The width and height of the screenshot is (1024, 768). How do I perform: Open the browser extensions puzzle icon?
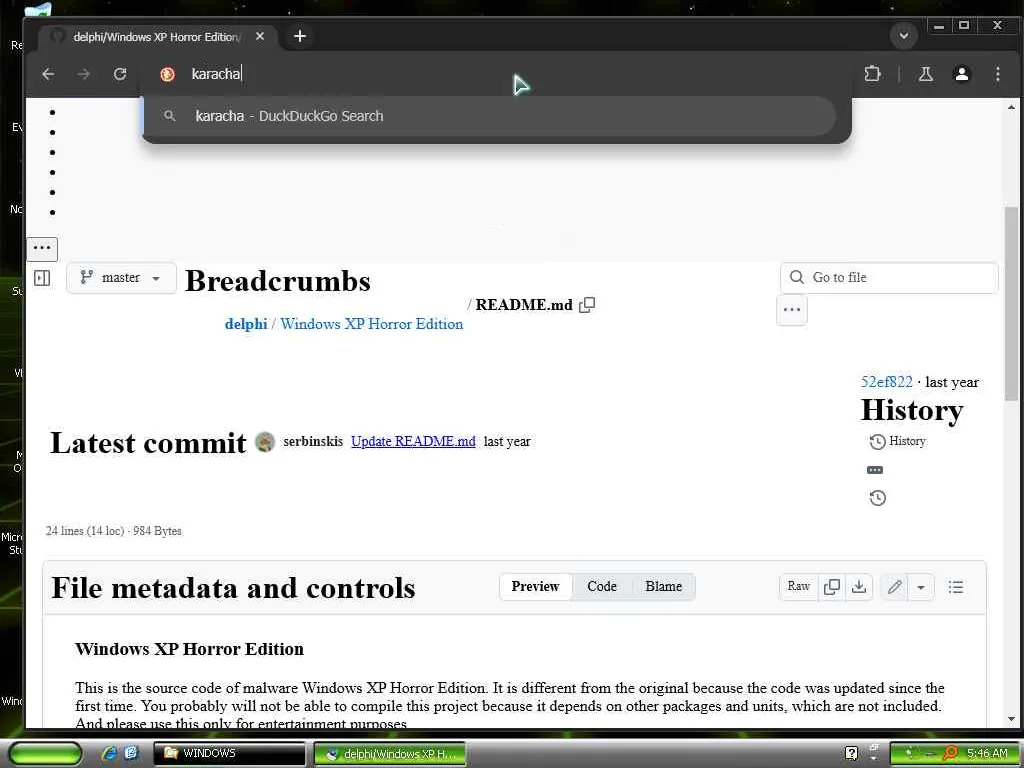click(872, 74)
